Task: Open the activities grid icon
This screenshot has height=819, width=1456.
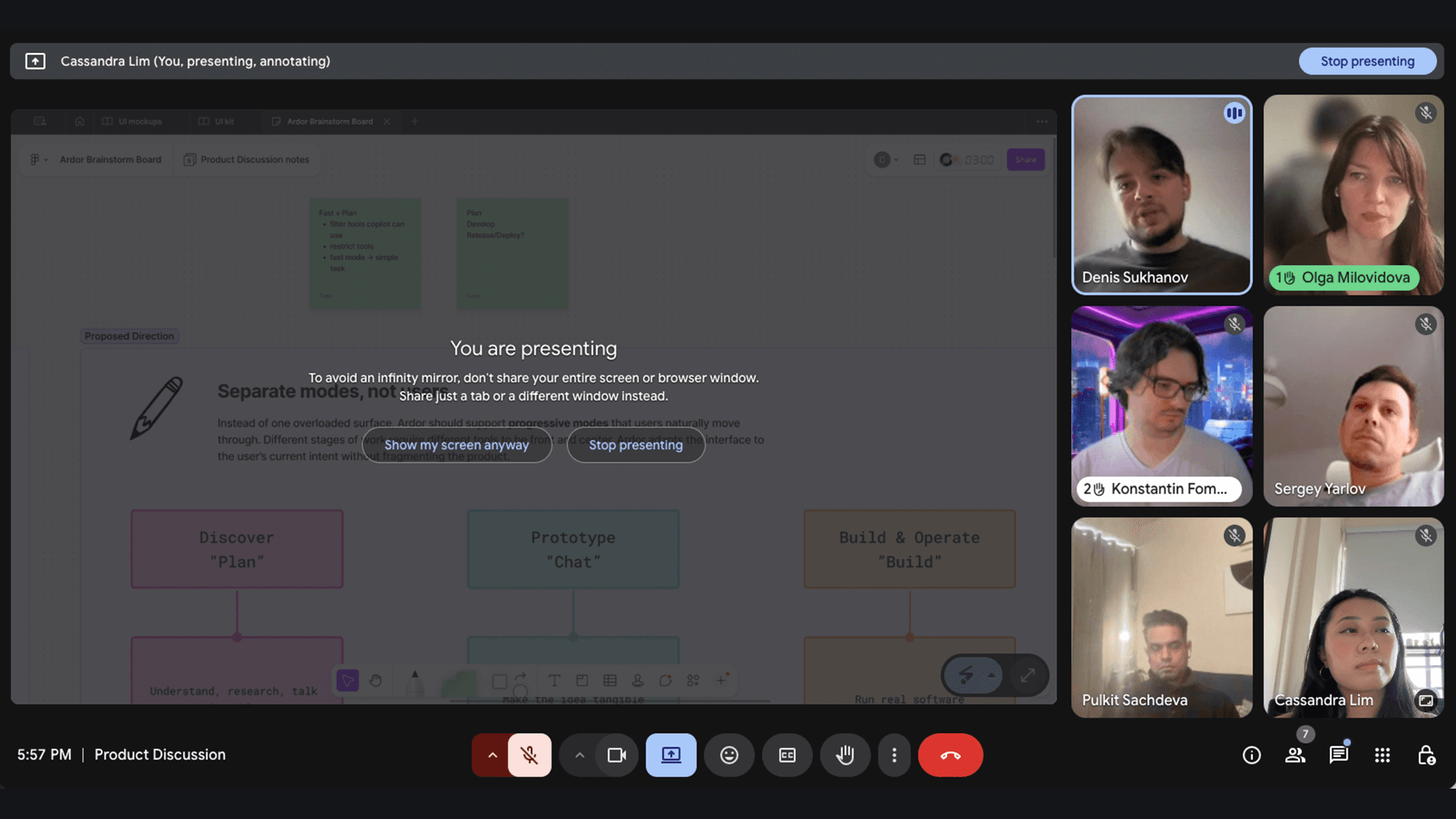Action: (1382, 755)
